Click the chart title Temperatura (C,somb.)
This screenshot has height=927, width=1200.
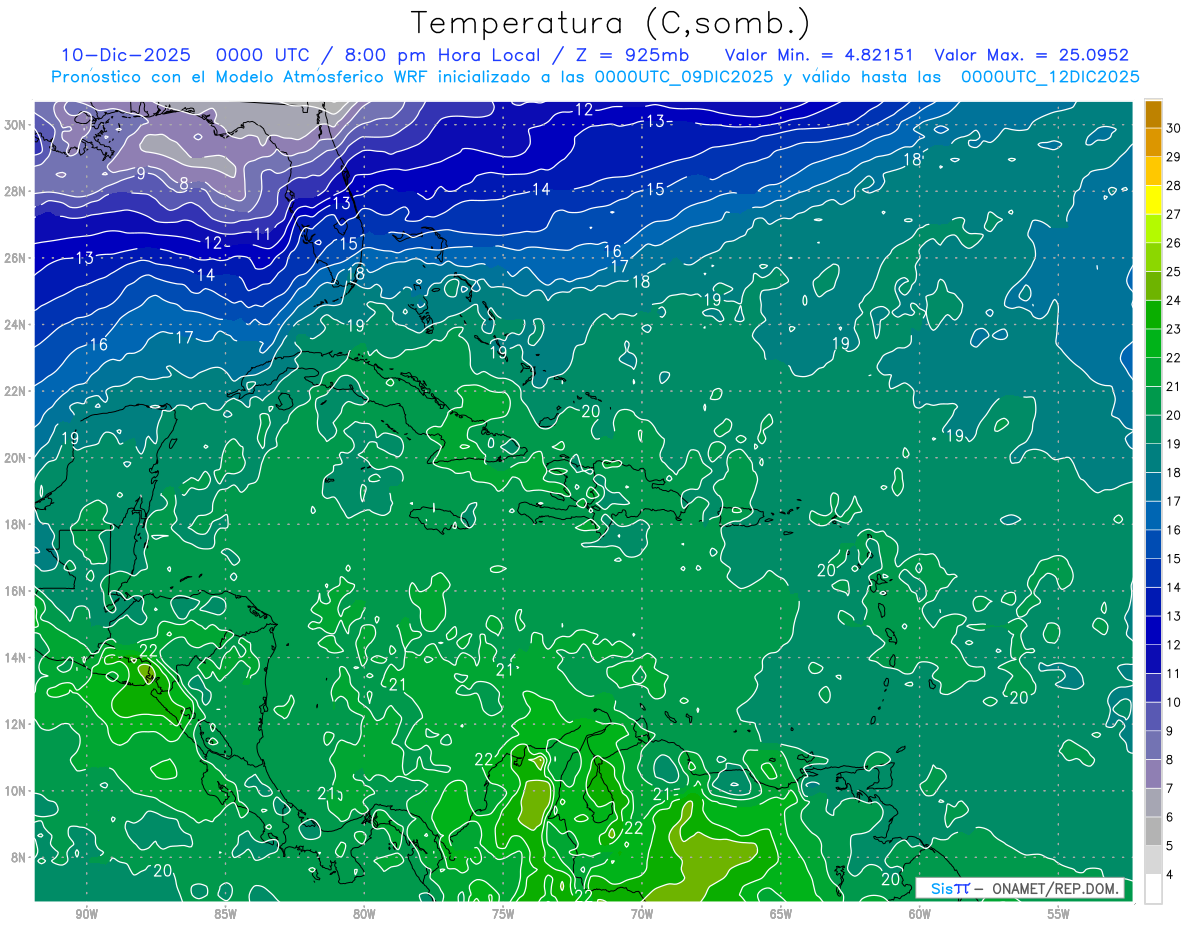coord(611,23)
